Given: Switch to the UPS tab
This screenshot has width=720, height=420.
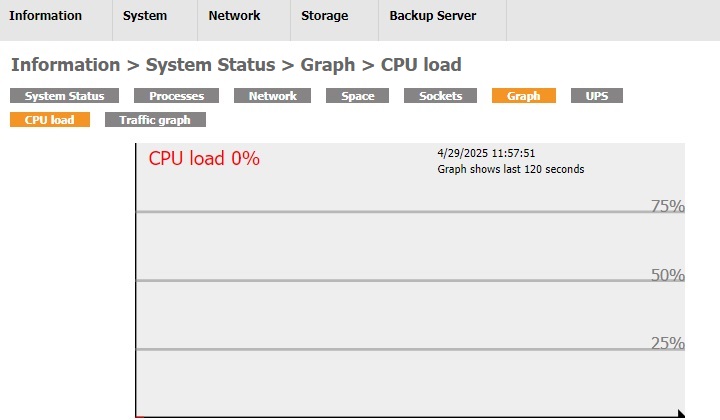Looking at the screenshot, I should pyautogui.click(x=596, y=96).
